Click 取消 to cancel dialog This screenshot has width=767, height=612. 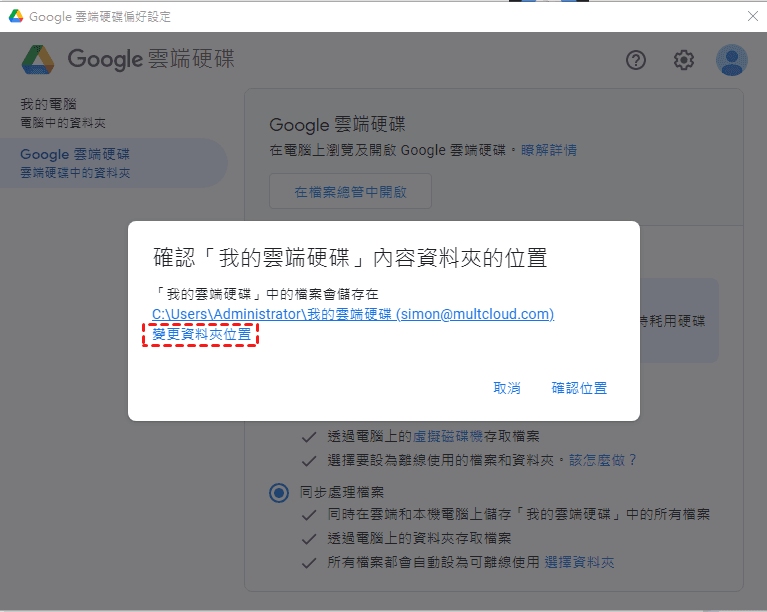pos(506,388)
